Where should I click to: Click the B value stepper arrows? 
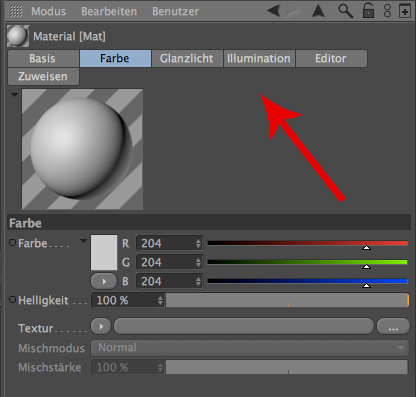pos(198,281)
